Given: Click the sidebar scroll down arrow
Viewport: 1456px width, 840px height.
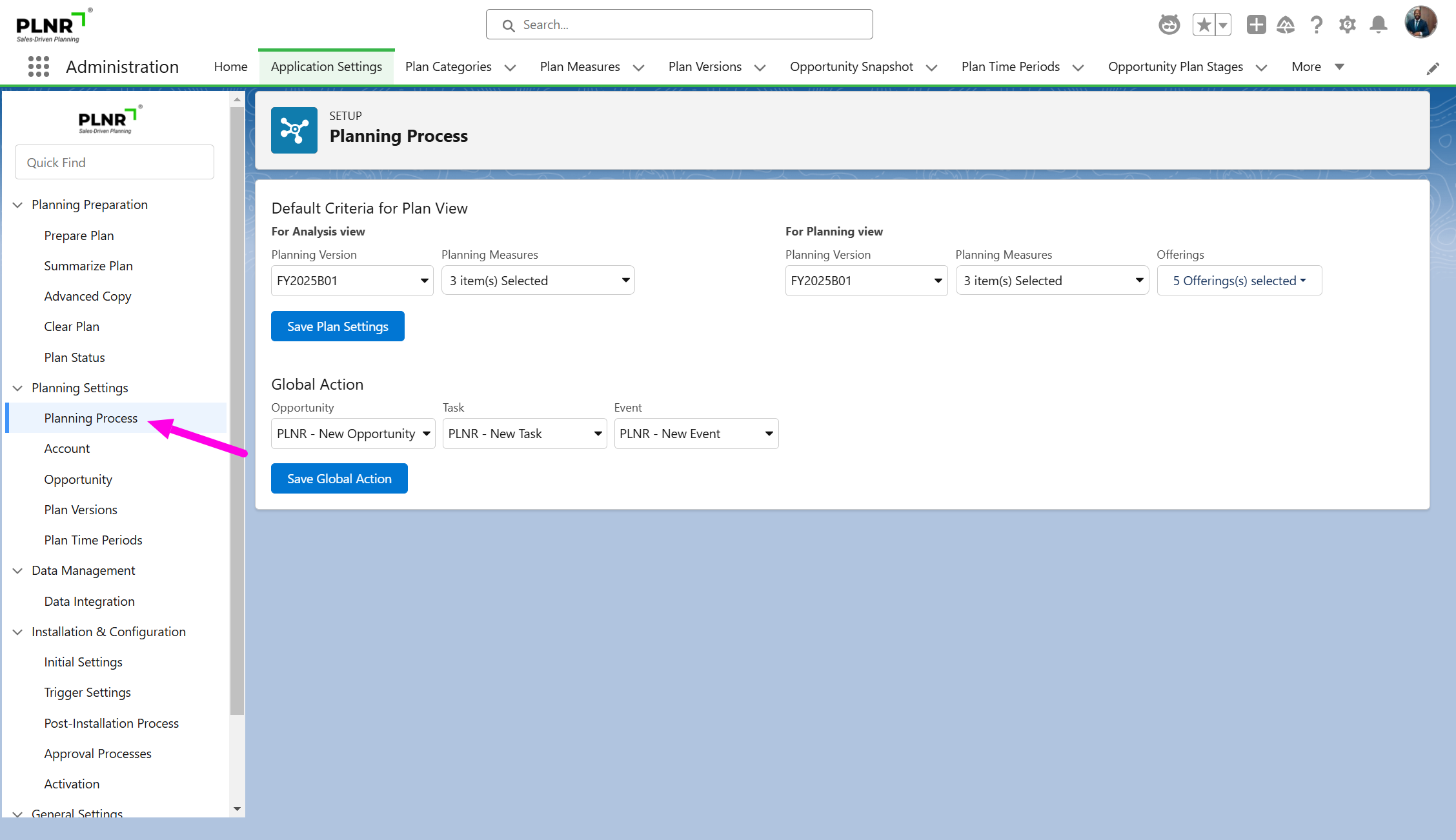Looking at the screenshot, I should pyautogui.click(x=237, y=809).
